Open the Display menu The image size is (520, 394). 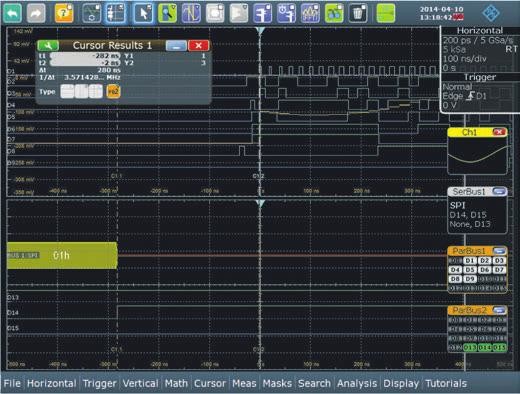pyautogui.click(x=401, y=383)
